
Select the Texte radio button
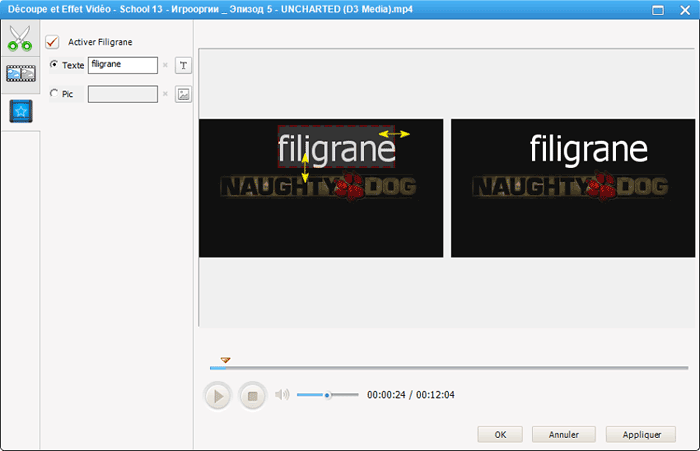coord(54,64)
